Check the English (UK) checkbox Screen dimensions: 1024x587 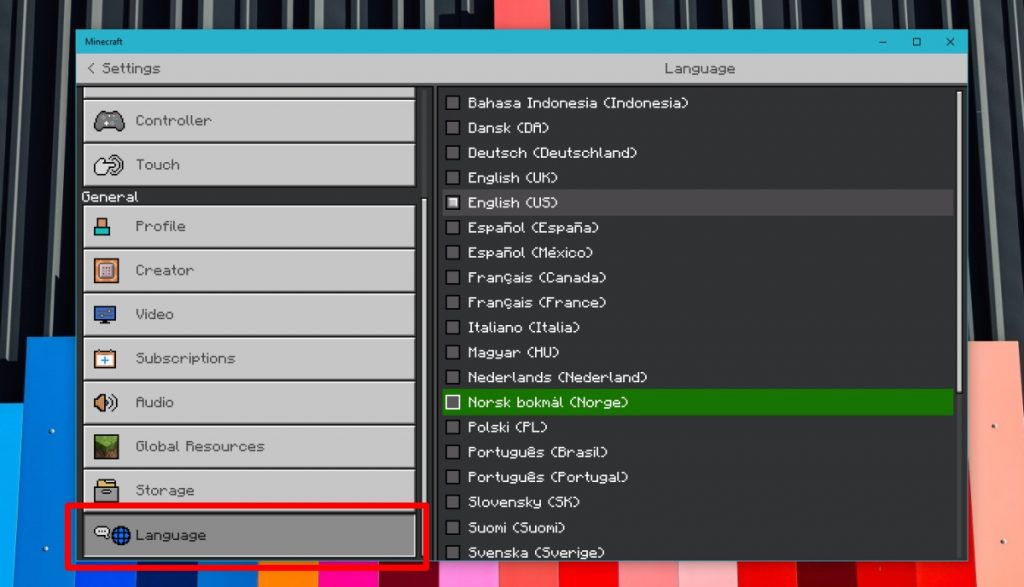(453, 177)
